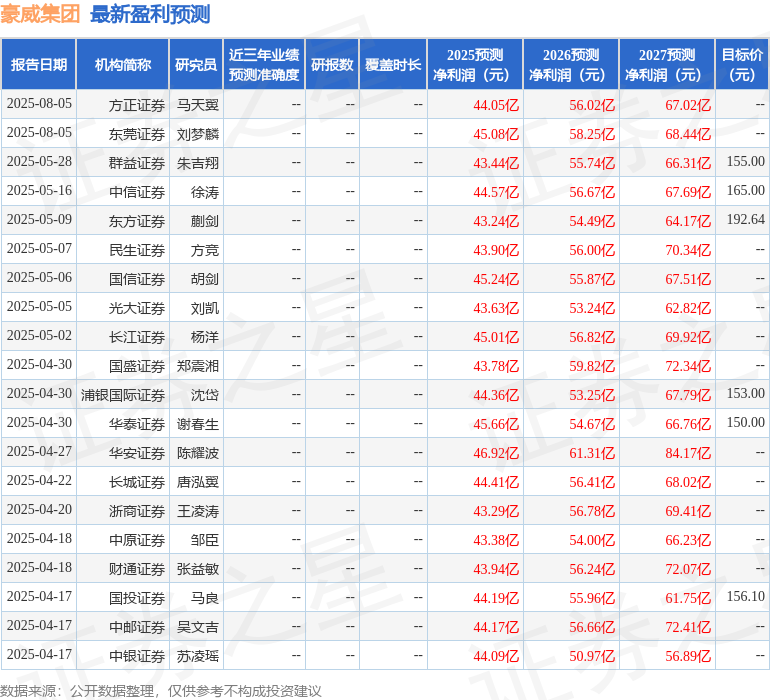Image resolution: width=770 pixels, height=700 pixels.
Task: Click the date 2025-04-22
Action: point(39,480)
